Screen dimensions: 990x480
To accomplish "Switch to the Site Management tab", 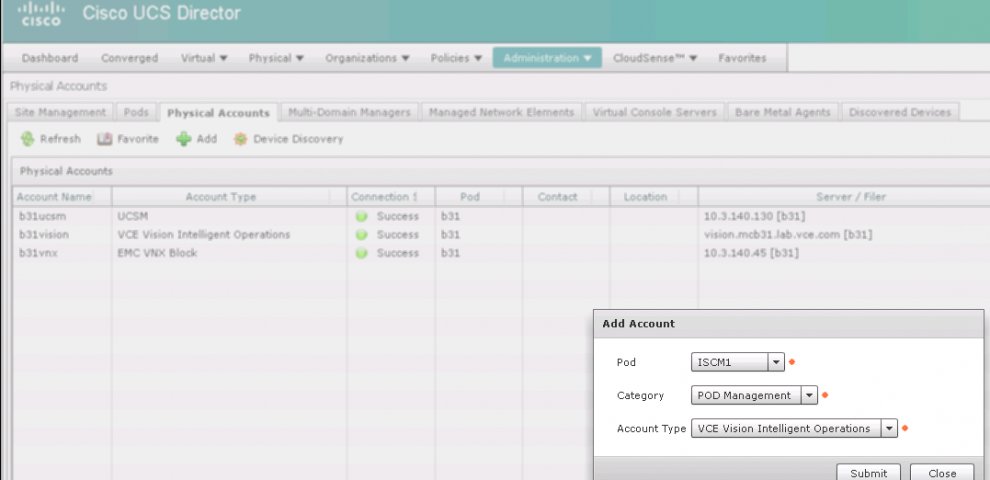I will 60,112.
